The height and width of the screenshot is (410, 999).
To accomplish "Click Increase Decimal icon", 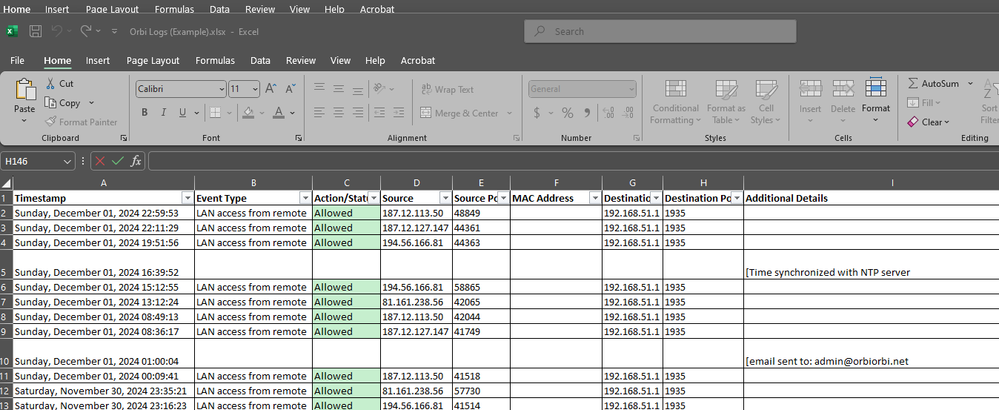I will point(608,113).
